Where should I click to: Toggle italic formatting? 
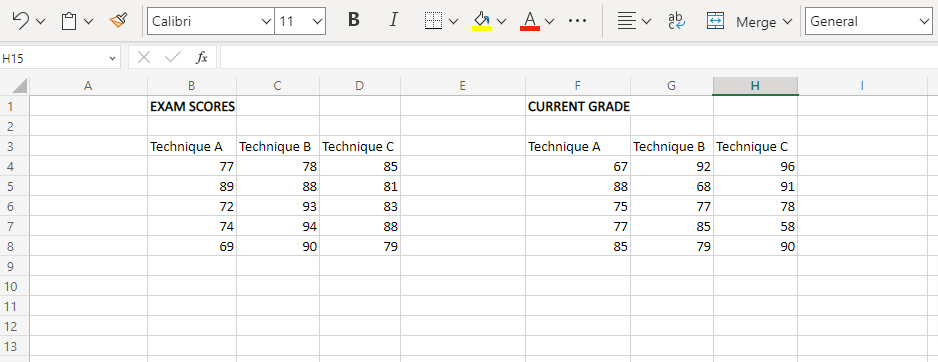(x=393, y=20)
